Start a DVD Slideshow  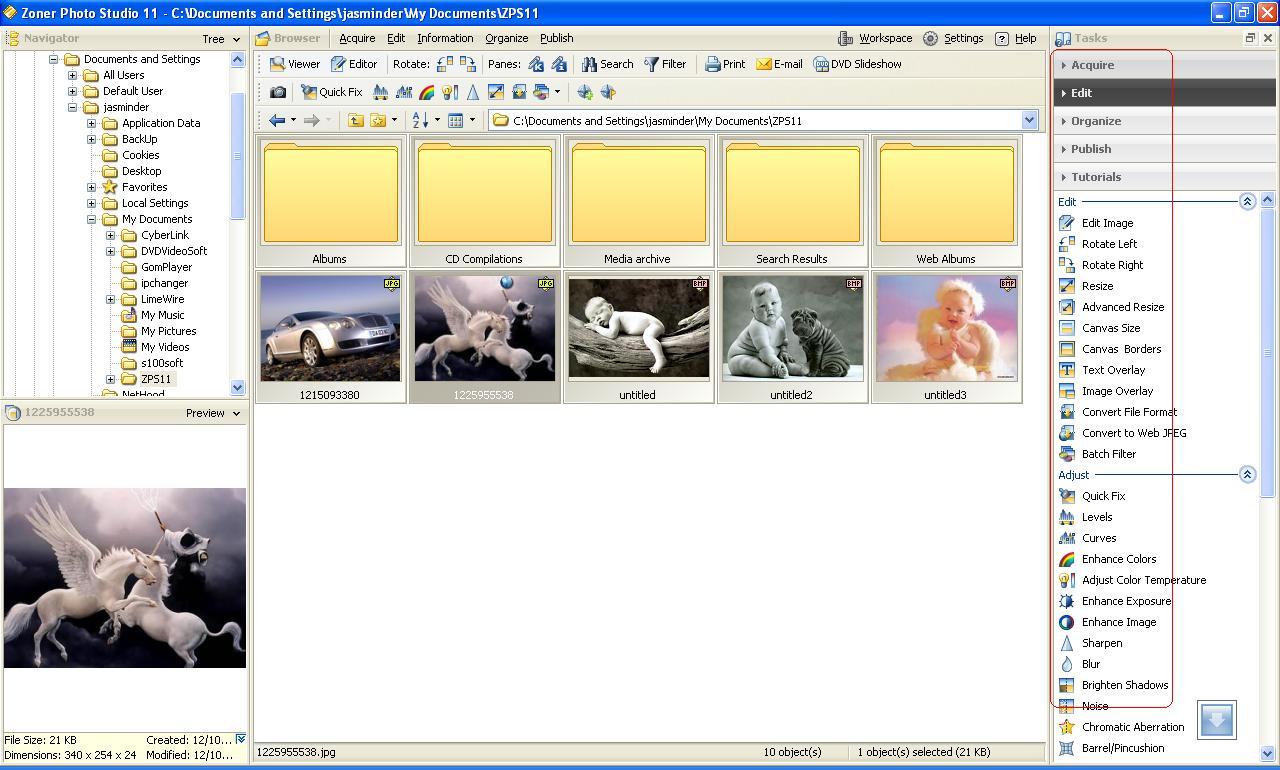(x=858, y=64)
